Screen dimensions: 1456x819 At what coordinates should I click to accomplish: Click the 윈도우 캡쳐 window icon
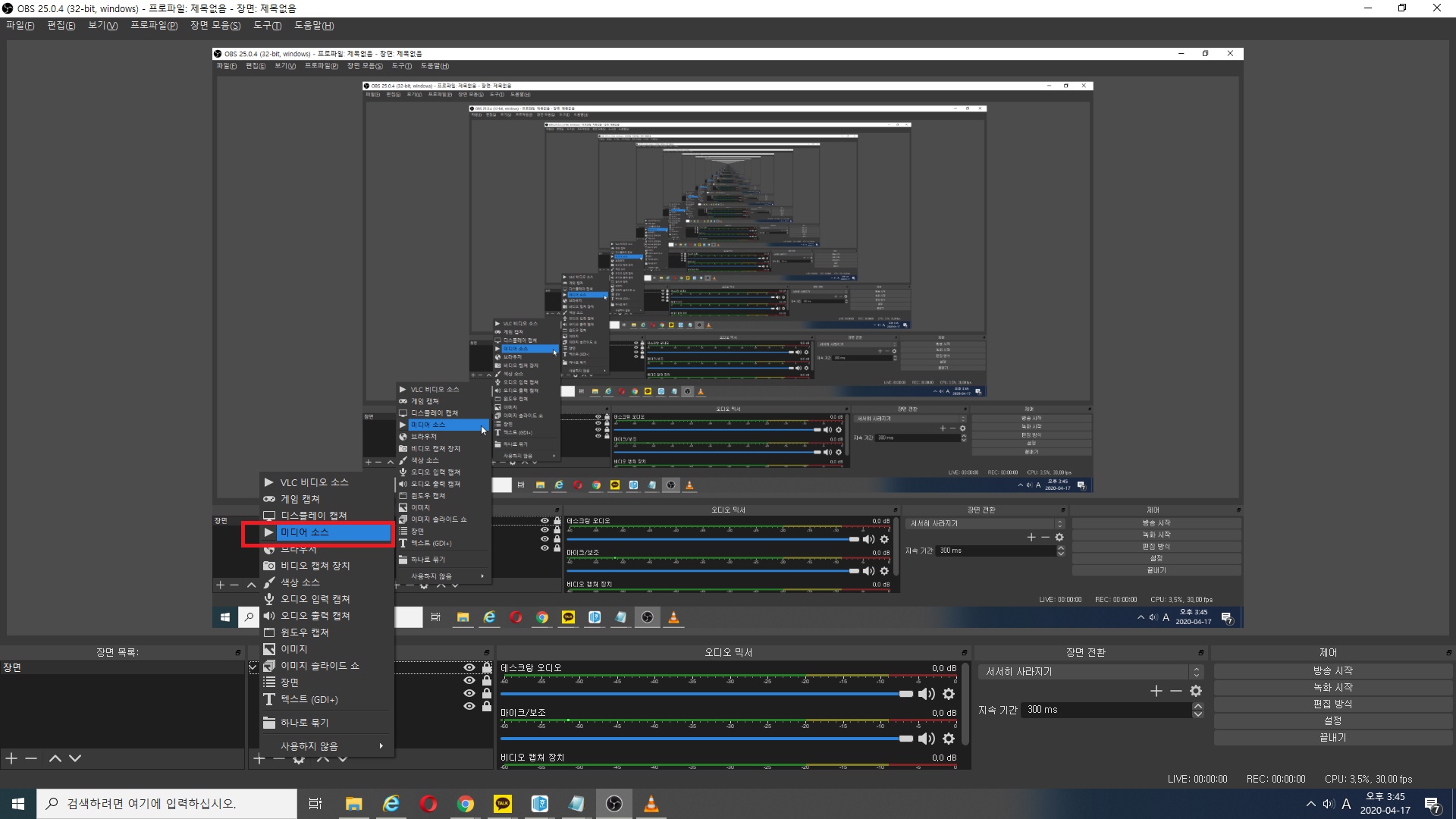tap(269, 632)
